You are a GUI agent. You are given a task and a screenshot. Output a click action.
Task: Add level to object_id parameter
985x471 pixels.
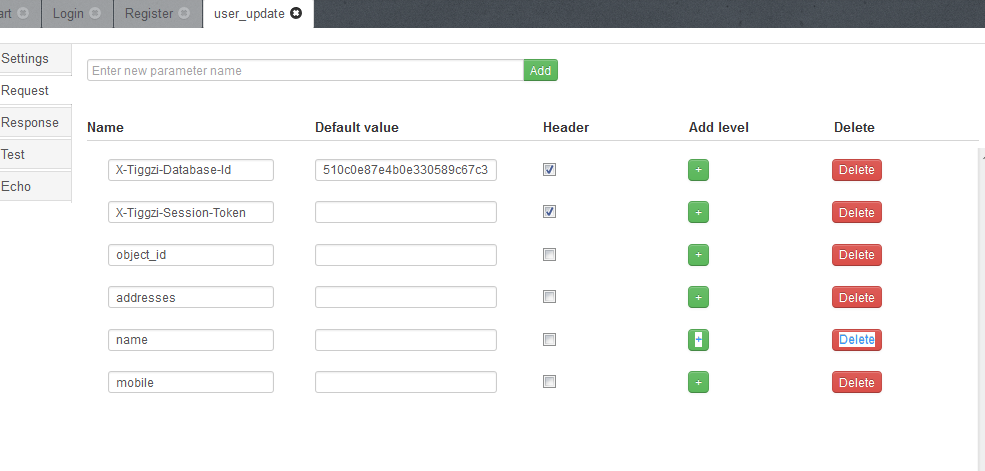(698, 255)
